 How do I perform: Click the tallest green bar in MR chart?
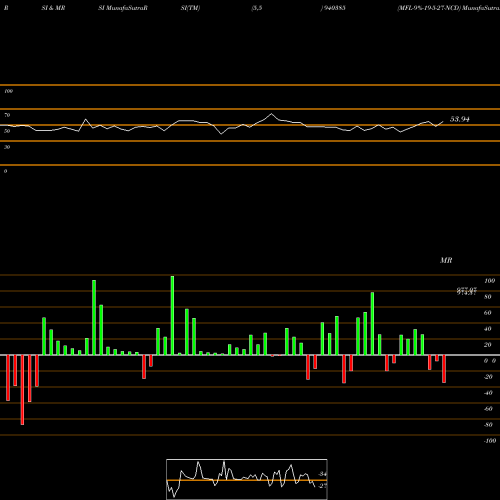click(172, 315)
